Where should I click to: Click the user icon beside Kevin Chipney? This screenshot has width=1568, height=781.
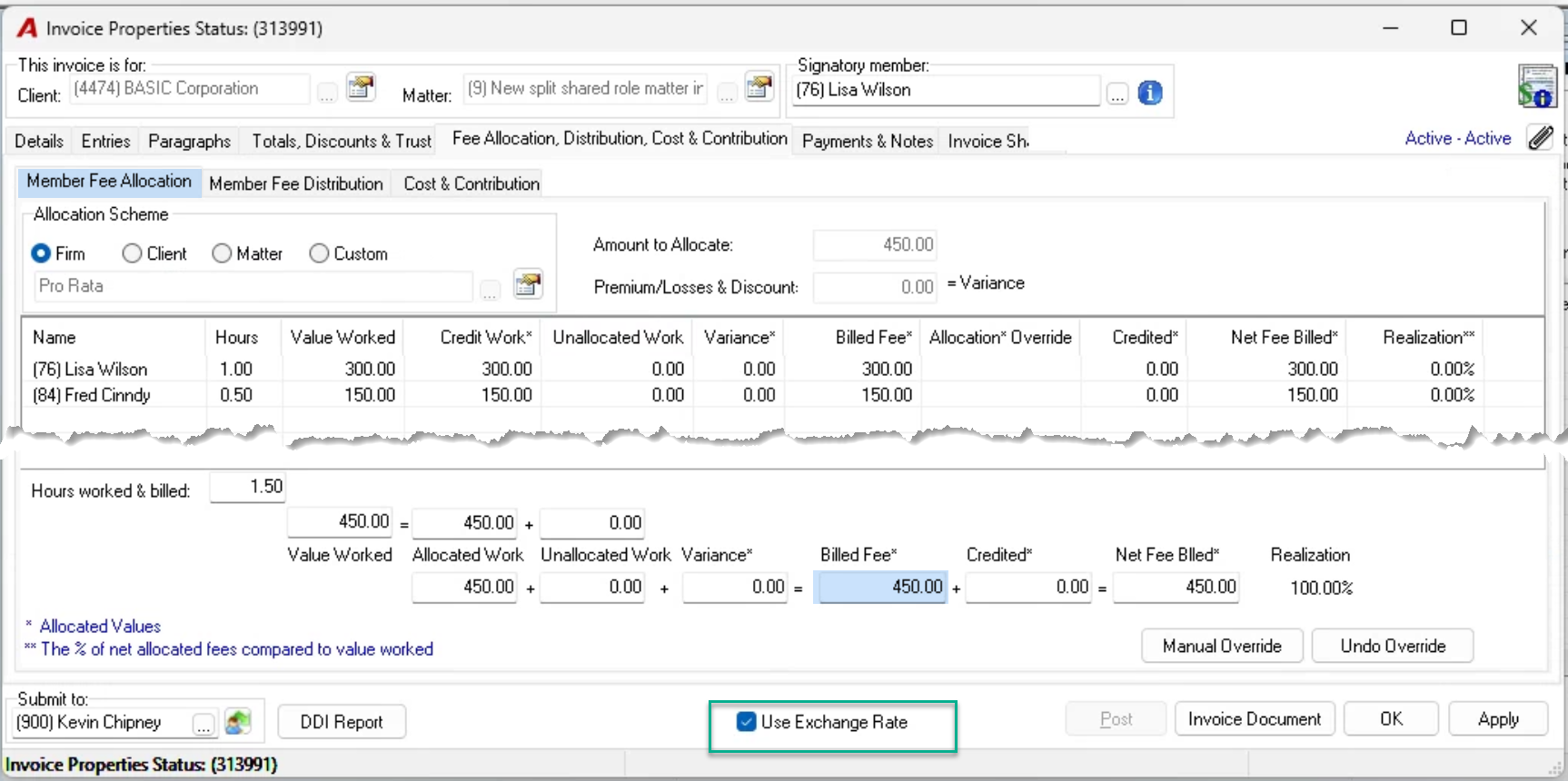(238, 722)
